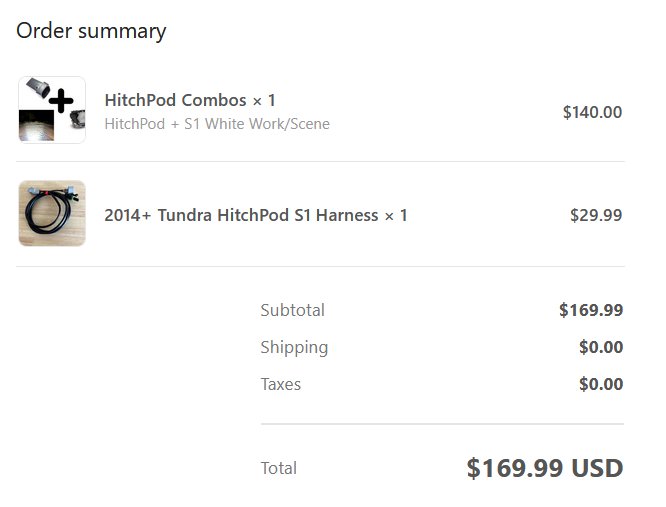Click the plus symbol in combo thumbnail
This screenshot has width=666, height=507.
(61, 101)
